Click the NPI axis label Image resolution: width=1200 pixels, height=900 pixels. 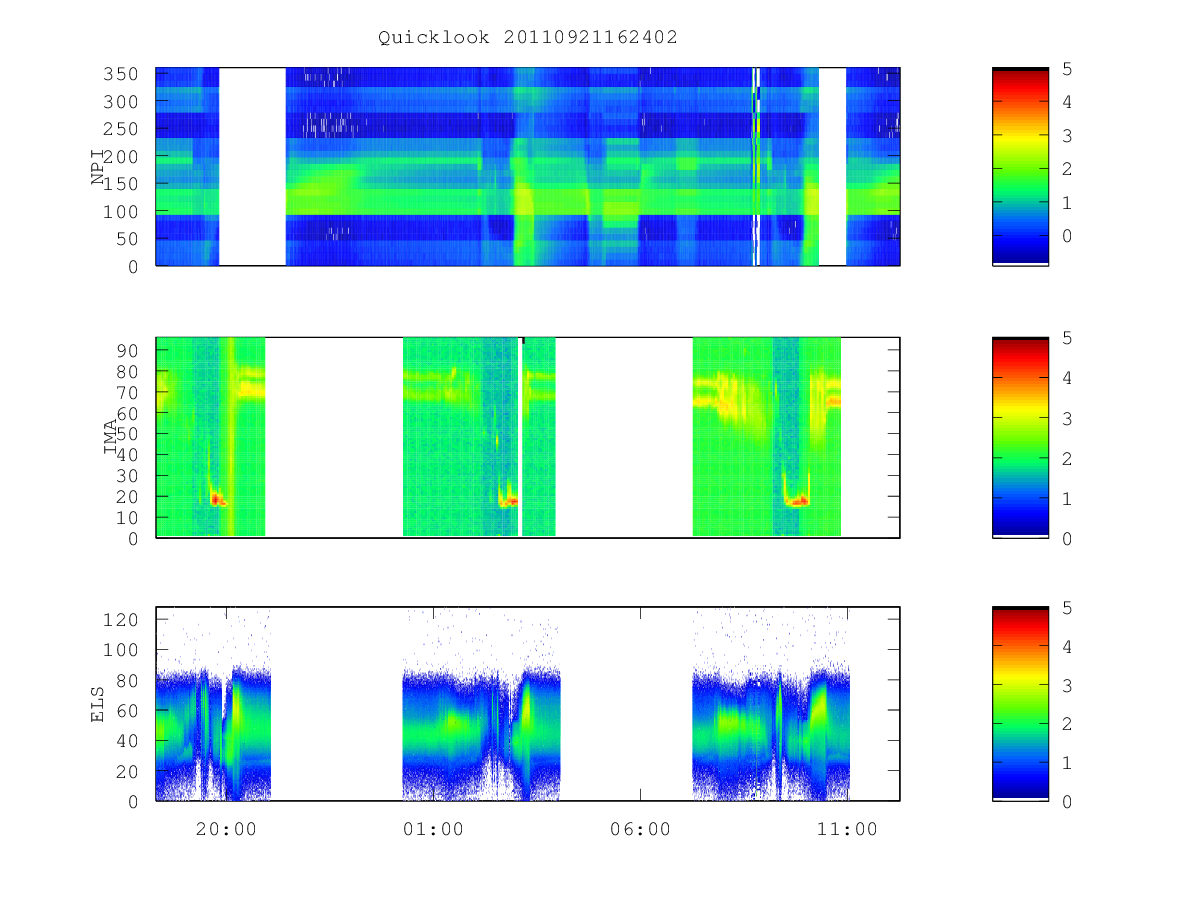click(x=98, y=167)
